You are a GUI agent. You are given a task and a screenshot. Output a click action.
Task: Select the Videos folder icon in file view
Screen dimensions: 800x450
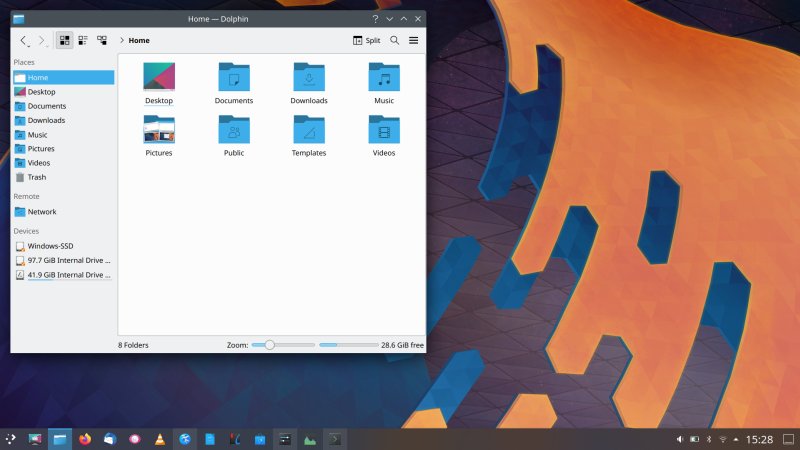(384, 129)
